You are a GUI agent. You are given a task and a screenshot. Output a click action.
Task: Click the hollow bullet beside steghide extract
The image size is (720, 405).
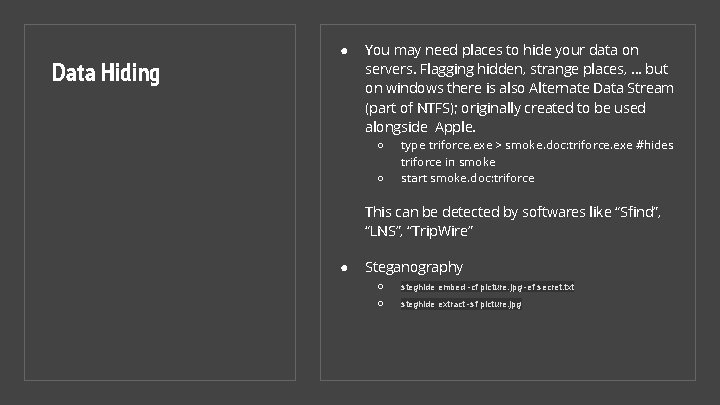click(x=380, y=304)
